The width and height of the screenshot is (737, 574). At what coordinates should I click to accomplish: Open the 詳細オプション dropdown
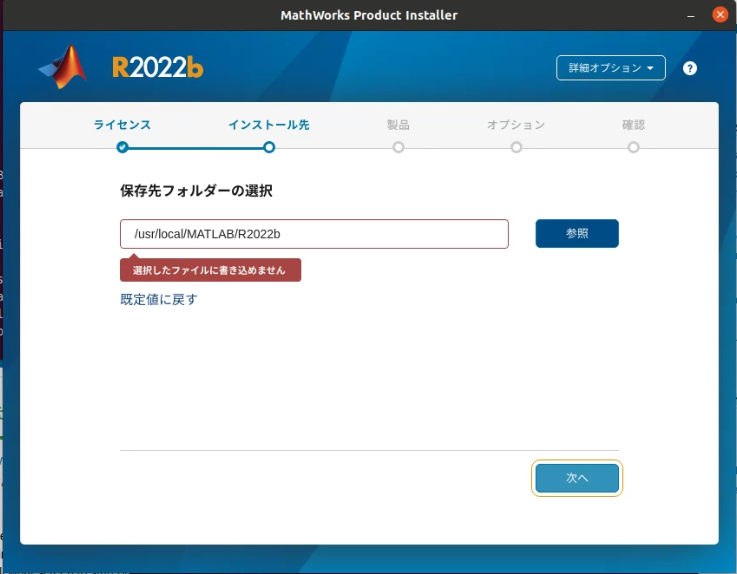pos(611,68)
